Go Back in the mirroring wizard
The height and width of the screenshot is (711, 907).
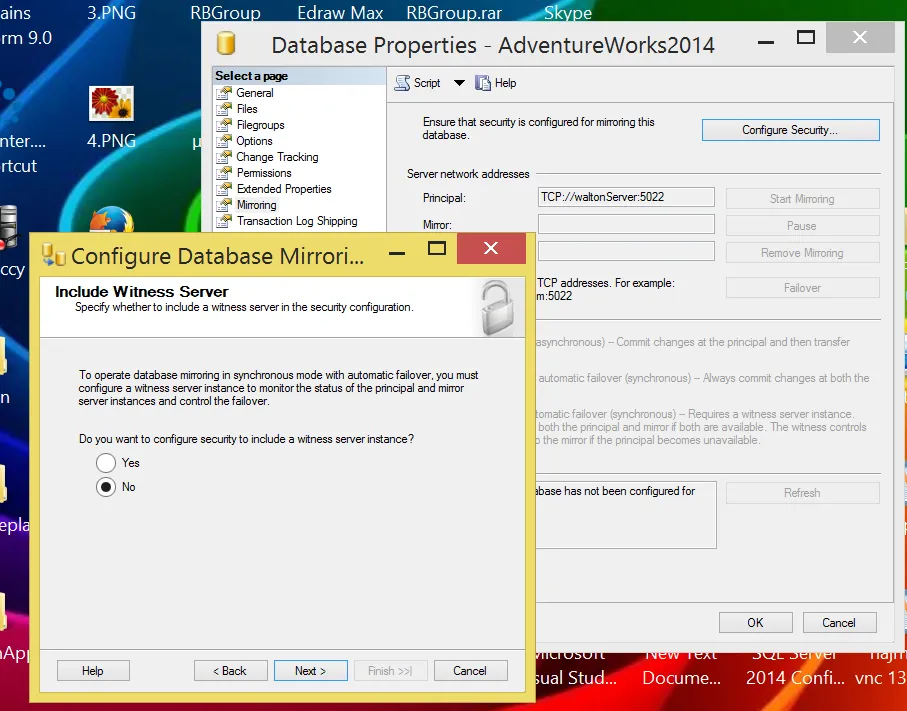click(x=230, y=671)
